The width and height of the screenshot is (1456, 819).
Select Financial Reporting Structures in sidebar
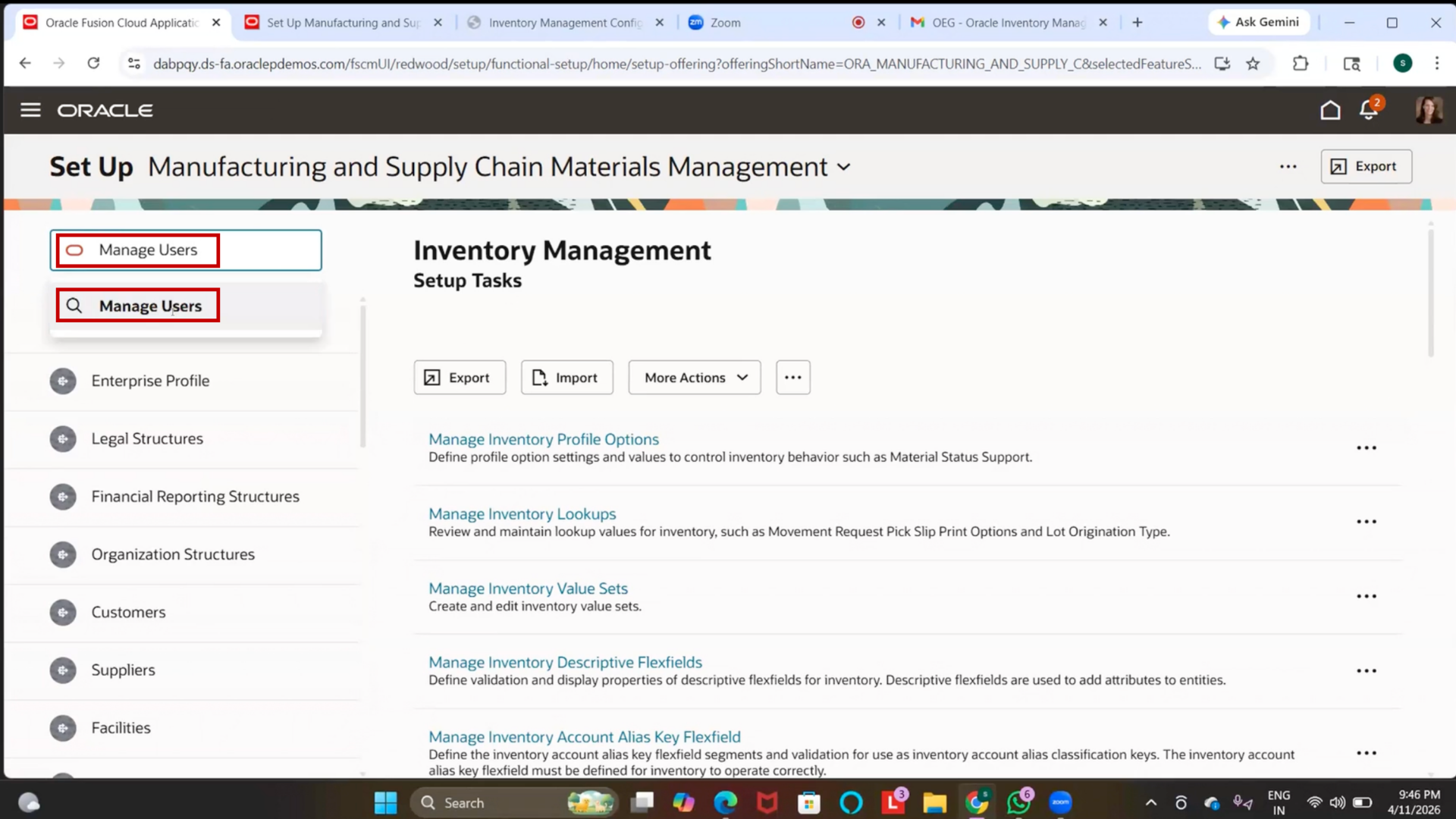tap(195, 497)
